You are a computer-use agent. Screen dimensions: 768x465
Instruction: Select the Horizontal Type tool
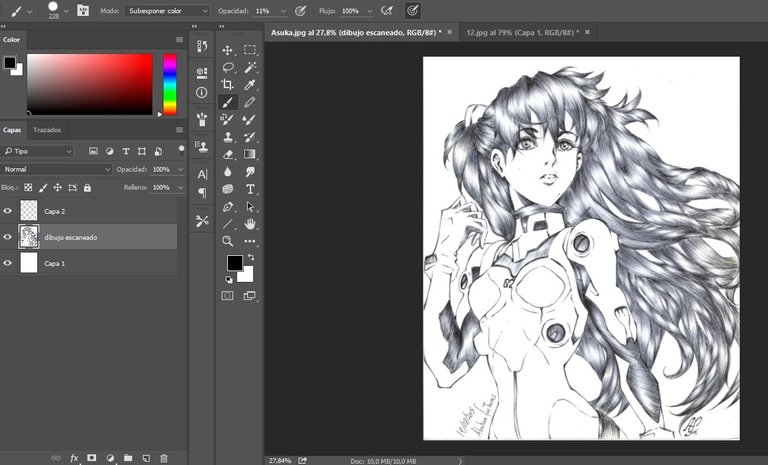250,189
